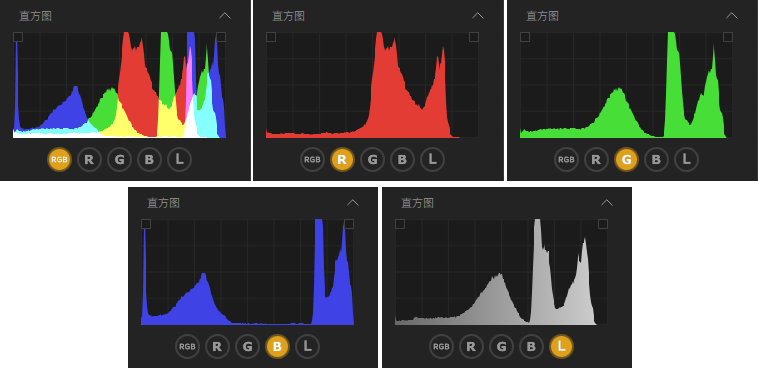Toggle highlight clipping box in luminance histogram

click(x=602, y=224)
